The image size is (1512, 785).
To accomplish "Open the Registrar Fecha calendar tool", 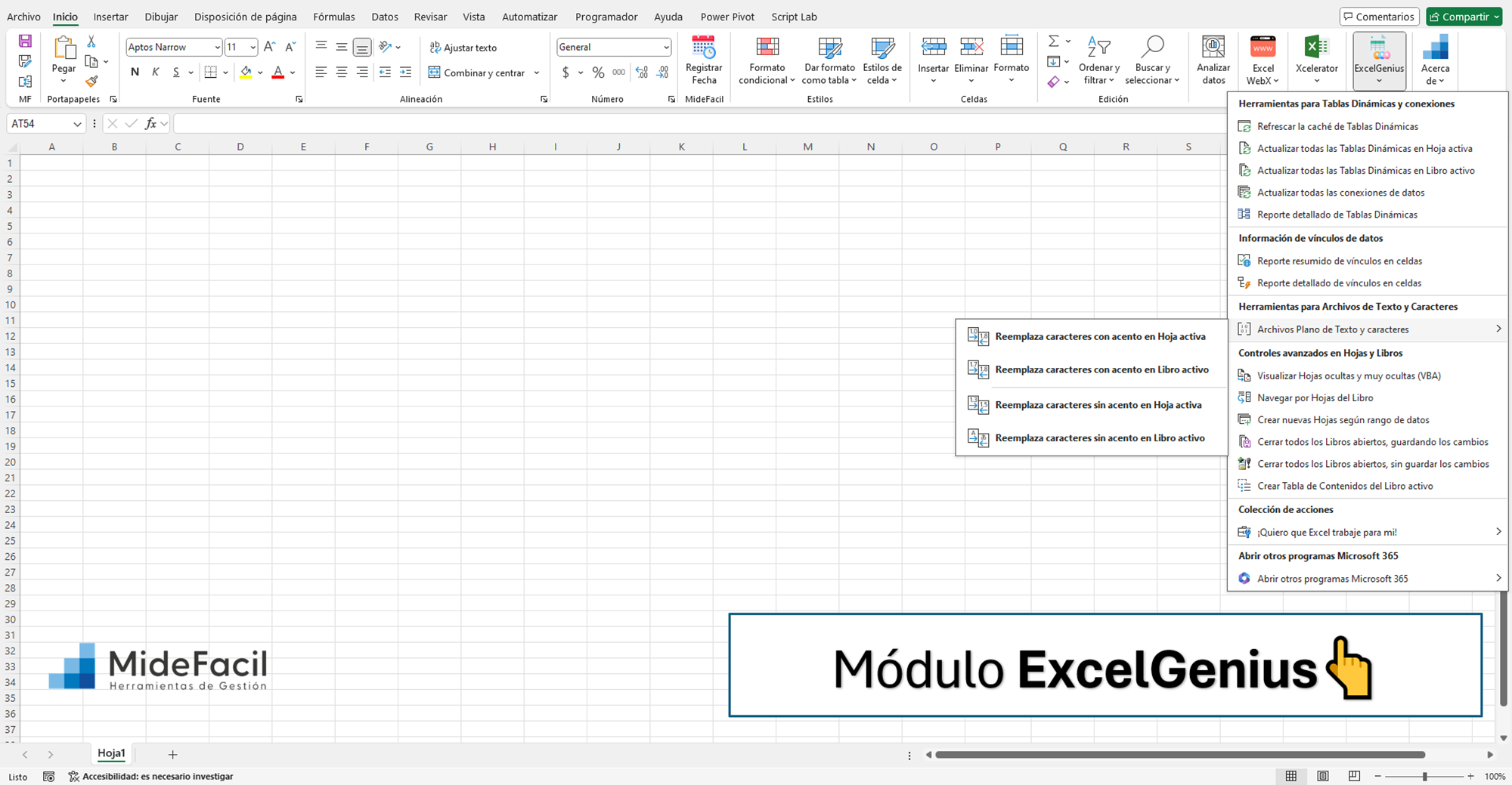I will [703, 60].
